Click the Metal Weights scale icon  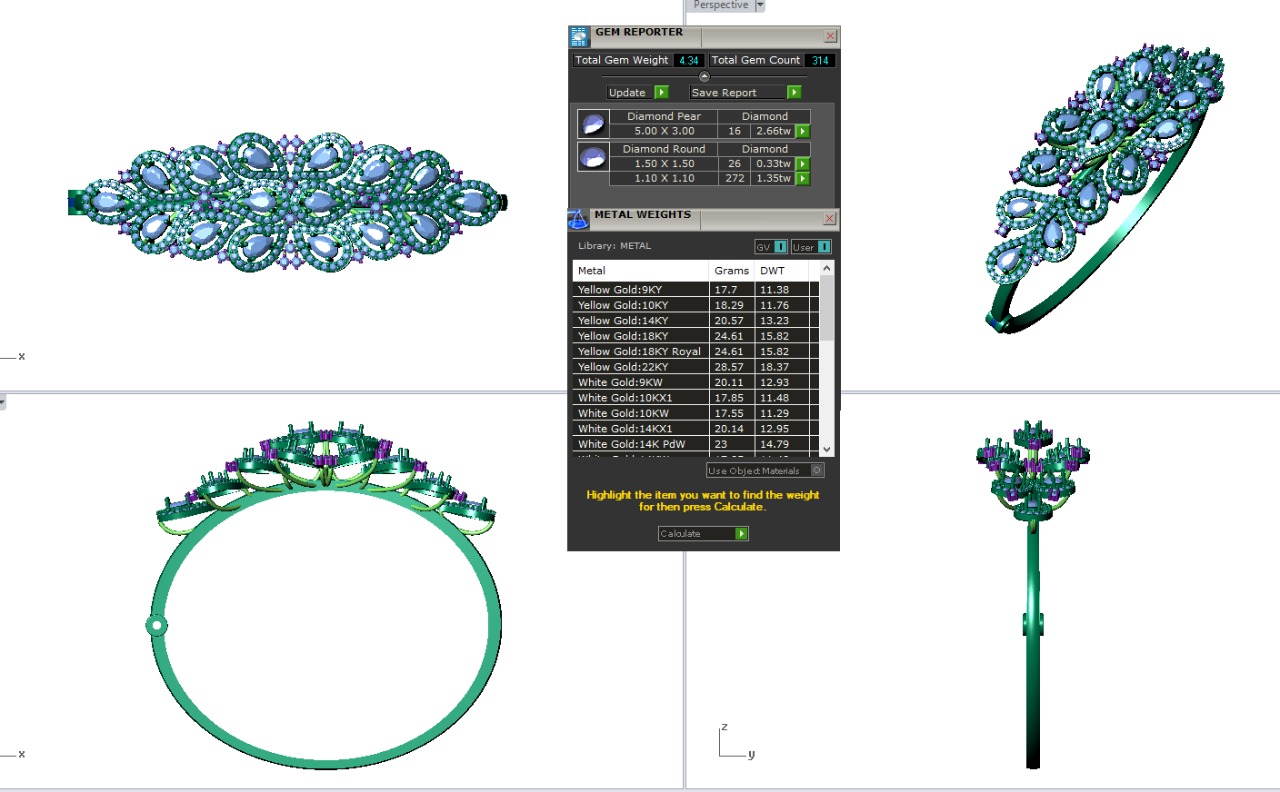[x=578, y=219]
